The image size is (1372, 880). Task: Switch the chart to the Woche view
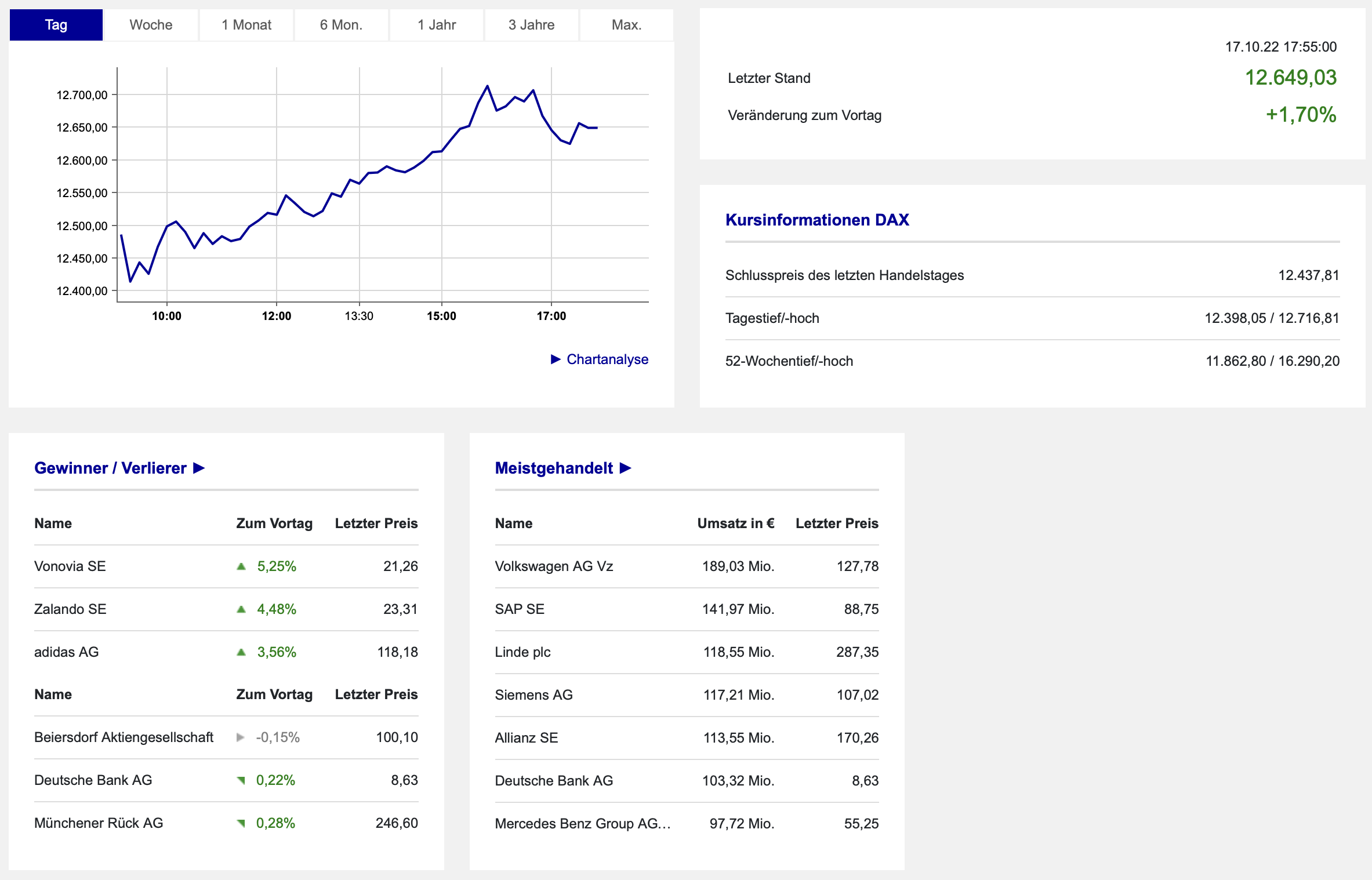151,25
